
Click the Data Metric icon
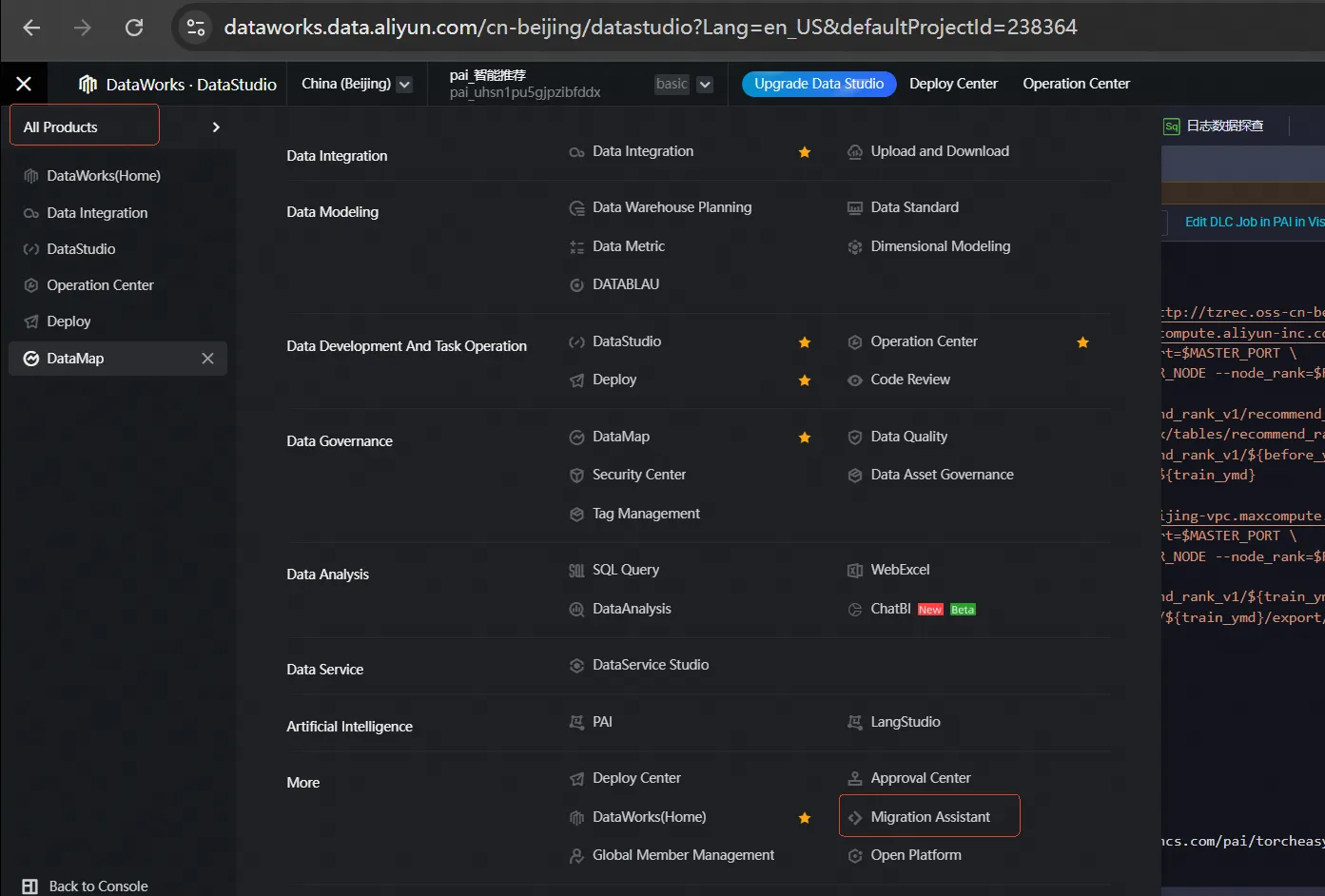(576, 247)
